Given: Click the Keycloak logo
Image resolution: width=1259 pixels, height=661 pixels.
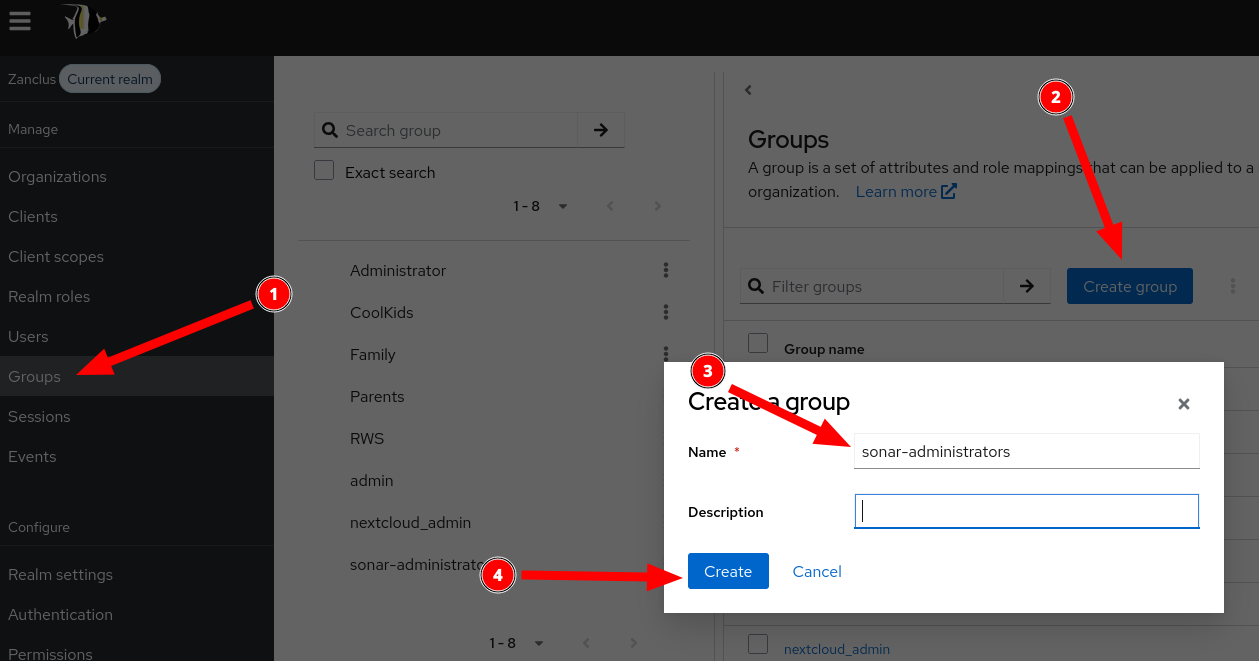Looking at the screenshot, I should (84, 22).
